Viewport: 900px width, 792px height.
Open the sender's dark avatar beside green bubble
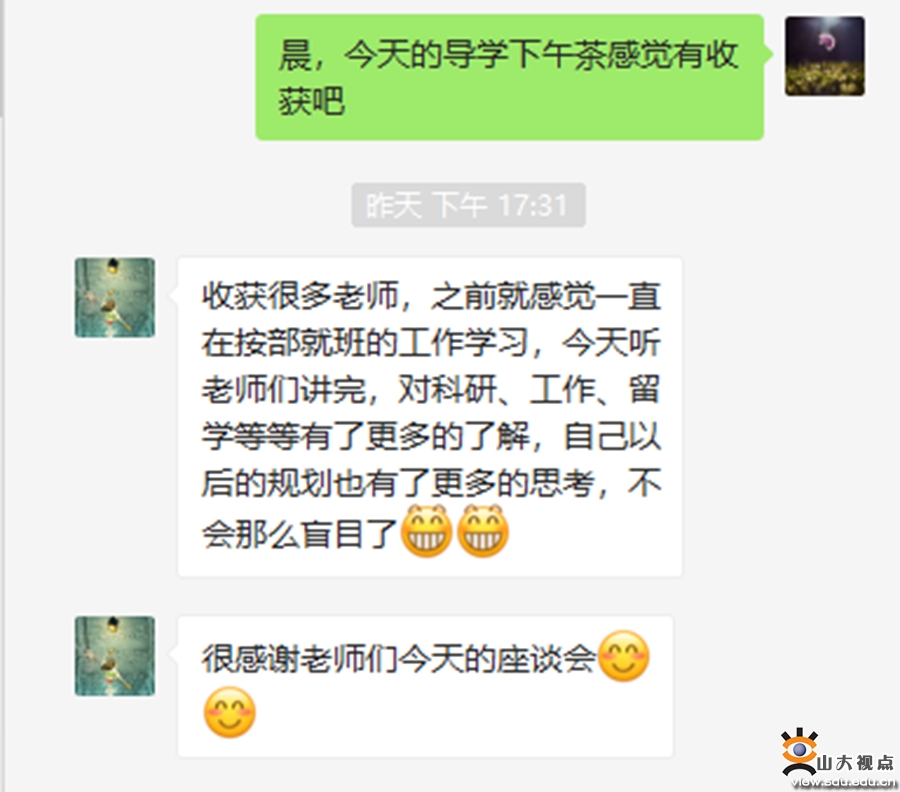coord(825,56)
